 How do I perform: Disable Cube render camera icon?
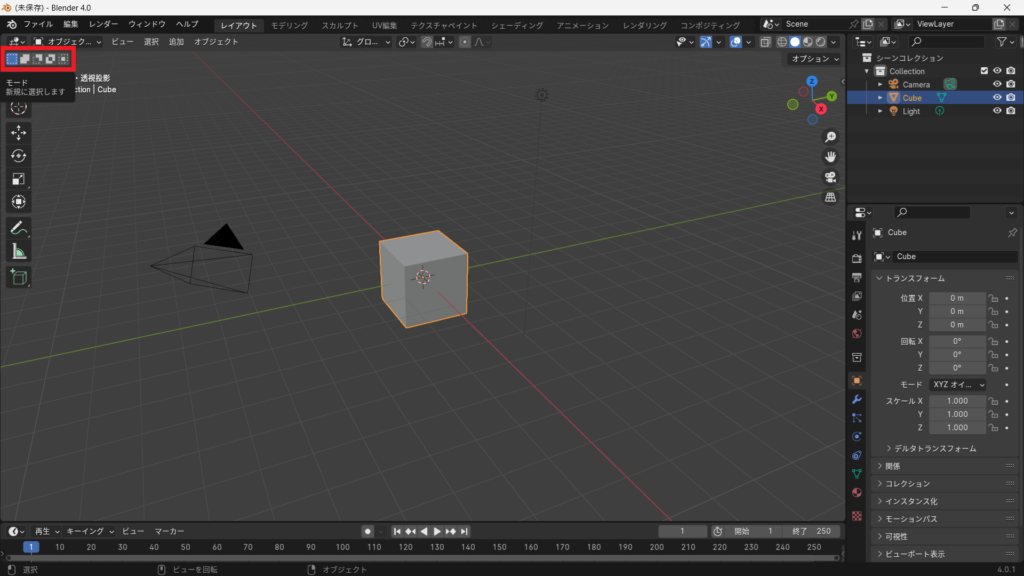point(1011,97)
